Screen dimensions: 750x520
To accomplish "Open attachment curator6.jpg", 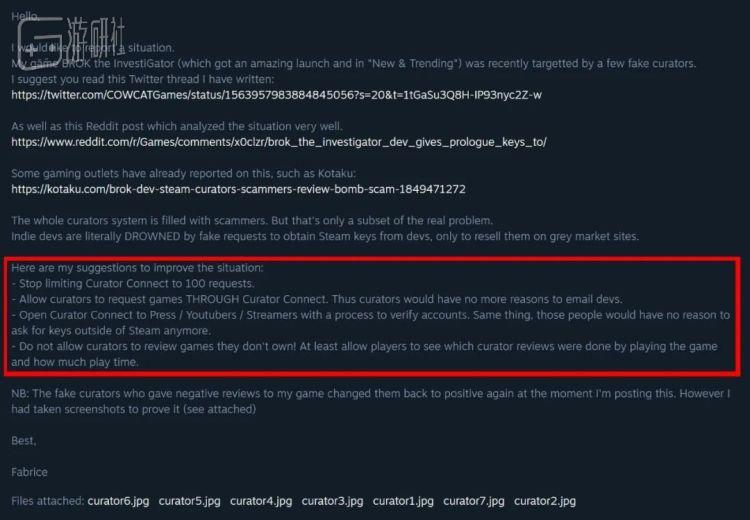I will (x=118, y=501).
